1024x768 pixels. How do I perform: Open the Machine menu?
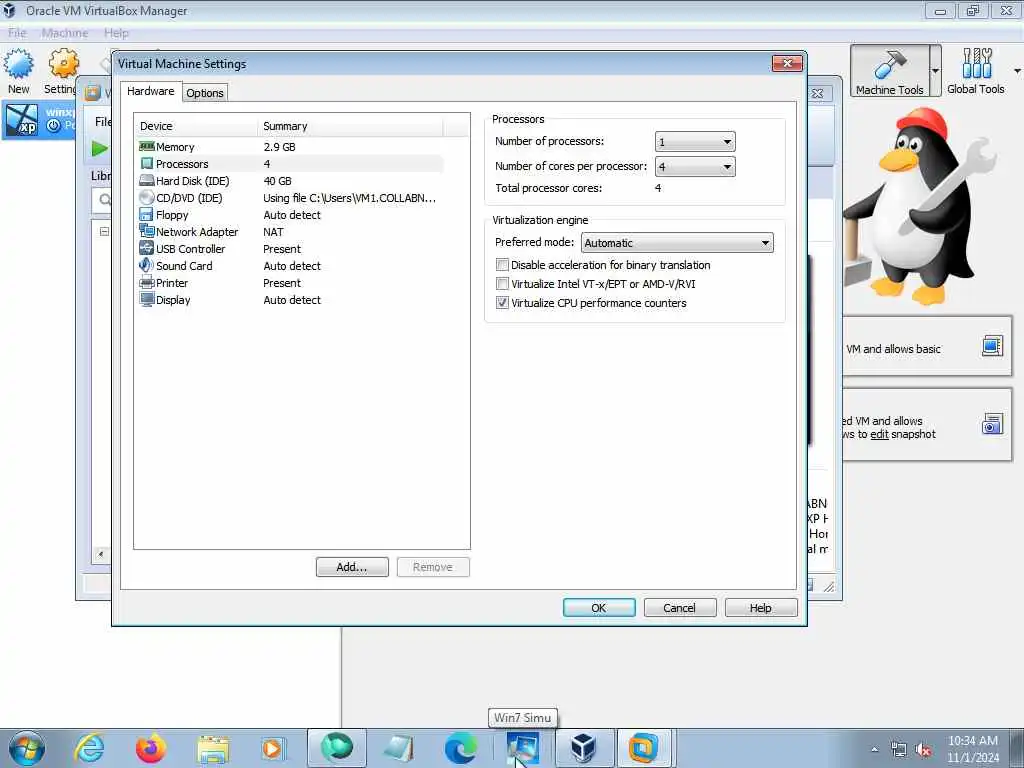(65, 33)
